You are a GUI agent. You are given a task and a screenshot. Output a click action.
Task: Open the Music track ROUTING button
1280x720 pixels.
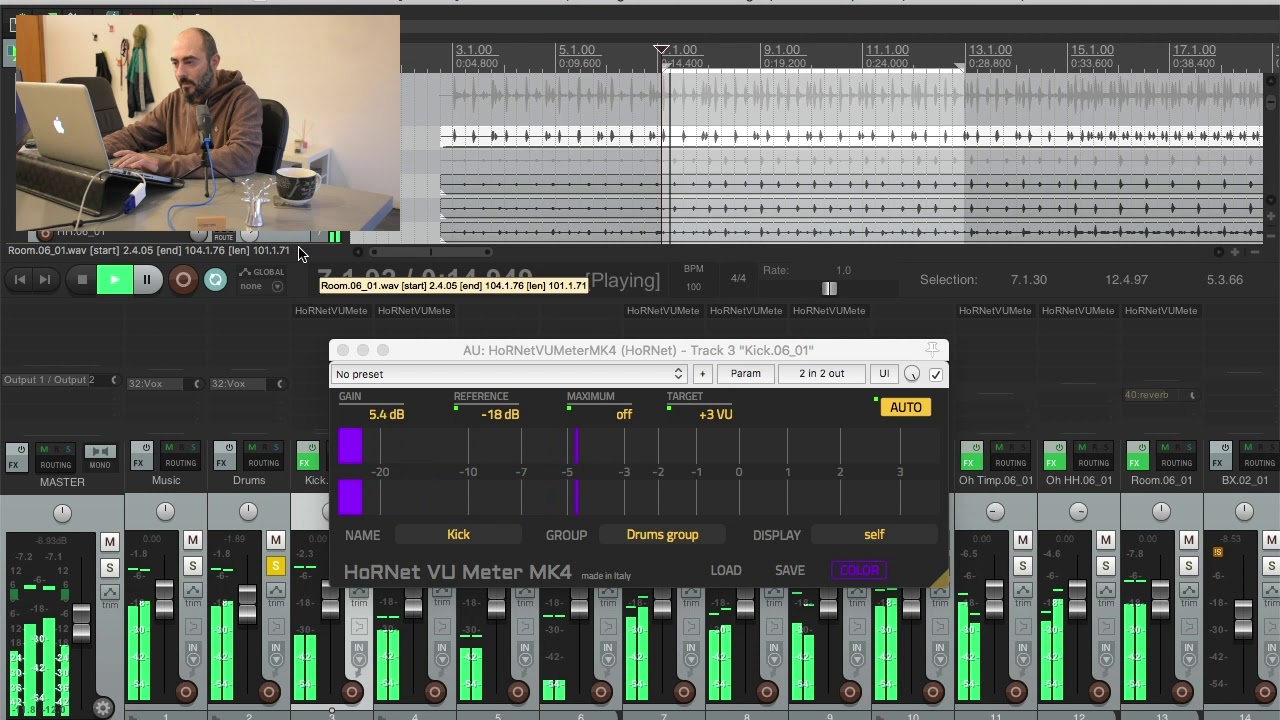pyautogui.click(x=180, y=457)
